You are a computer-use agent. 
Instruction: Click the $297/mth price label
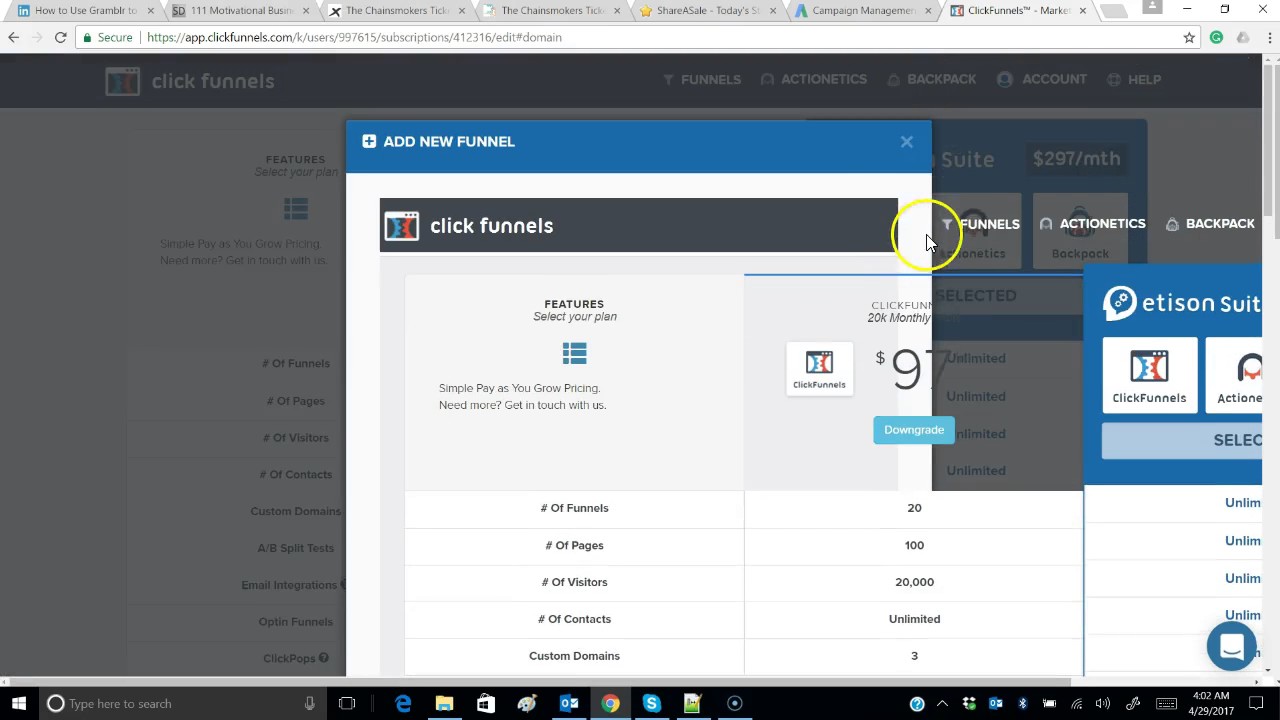coord(1076,158)
